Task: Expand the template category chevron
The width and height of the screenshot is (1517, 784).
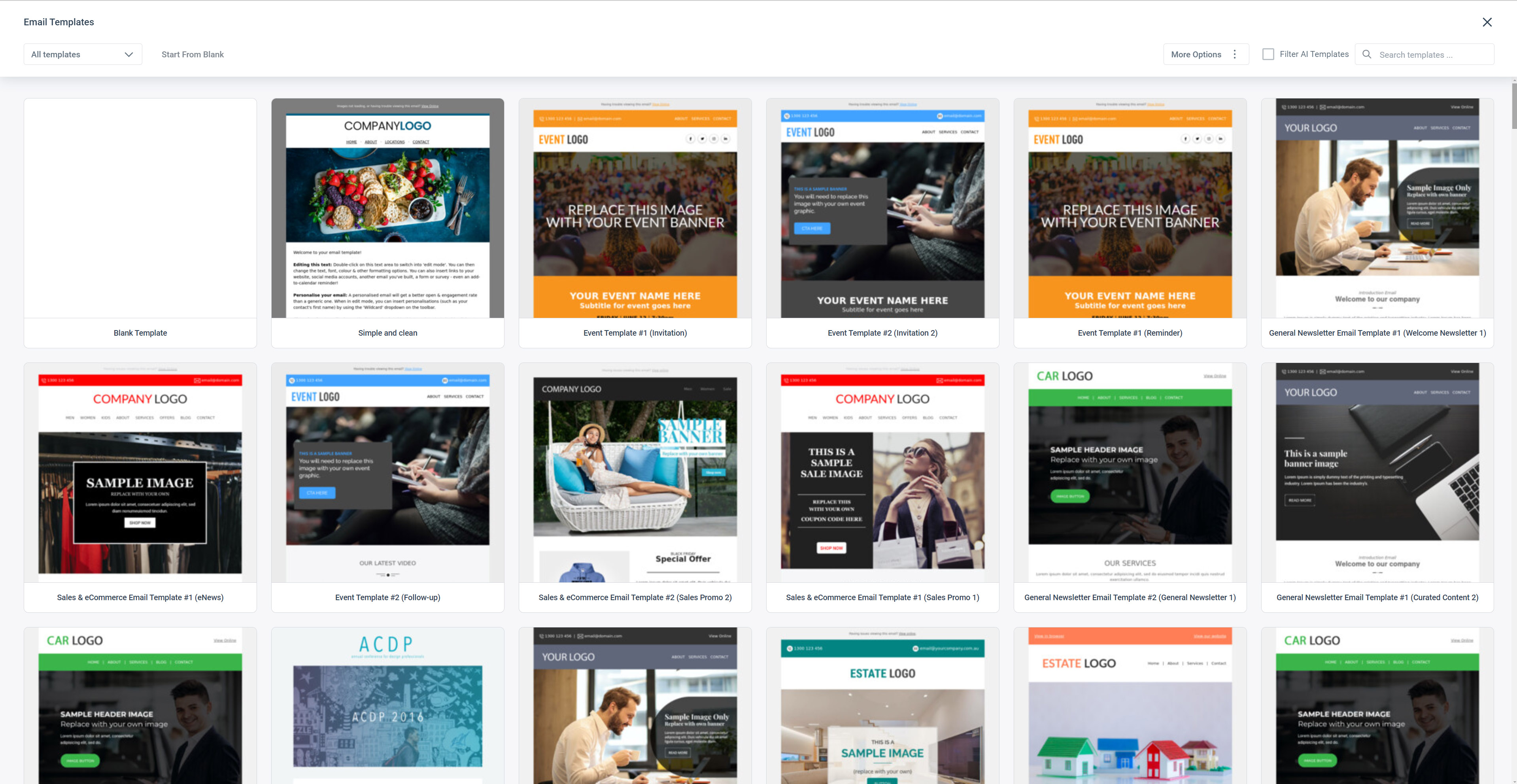Action: pos(129,54)
